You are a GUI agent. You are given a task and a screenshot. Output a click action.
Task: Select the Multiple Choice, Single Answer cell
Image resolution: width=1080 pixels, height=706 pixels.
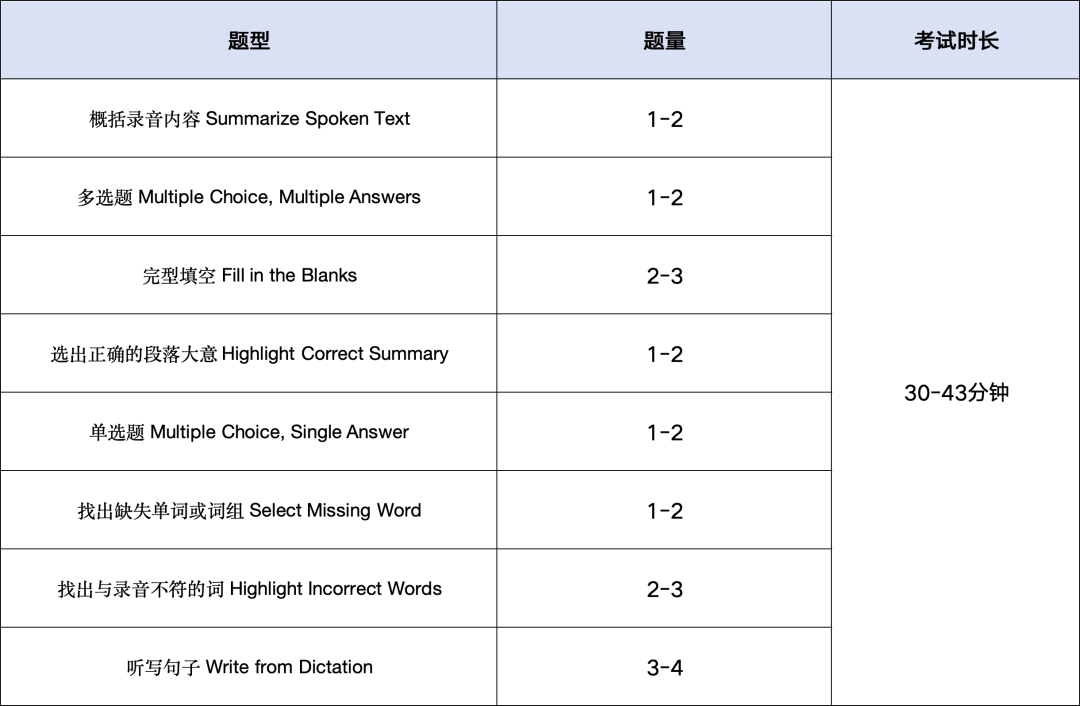[249, 432]
